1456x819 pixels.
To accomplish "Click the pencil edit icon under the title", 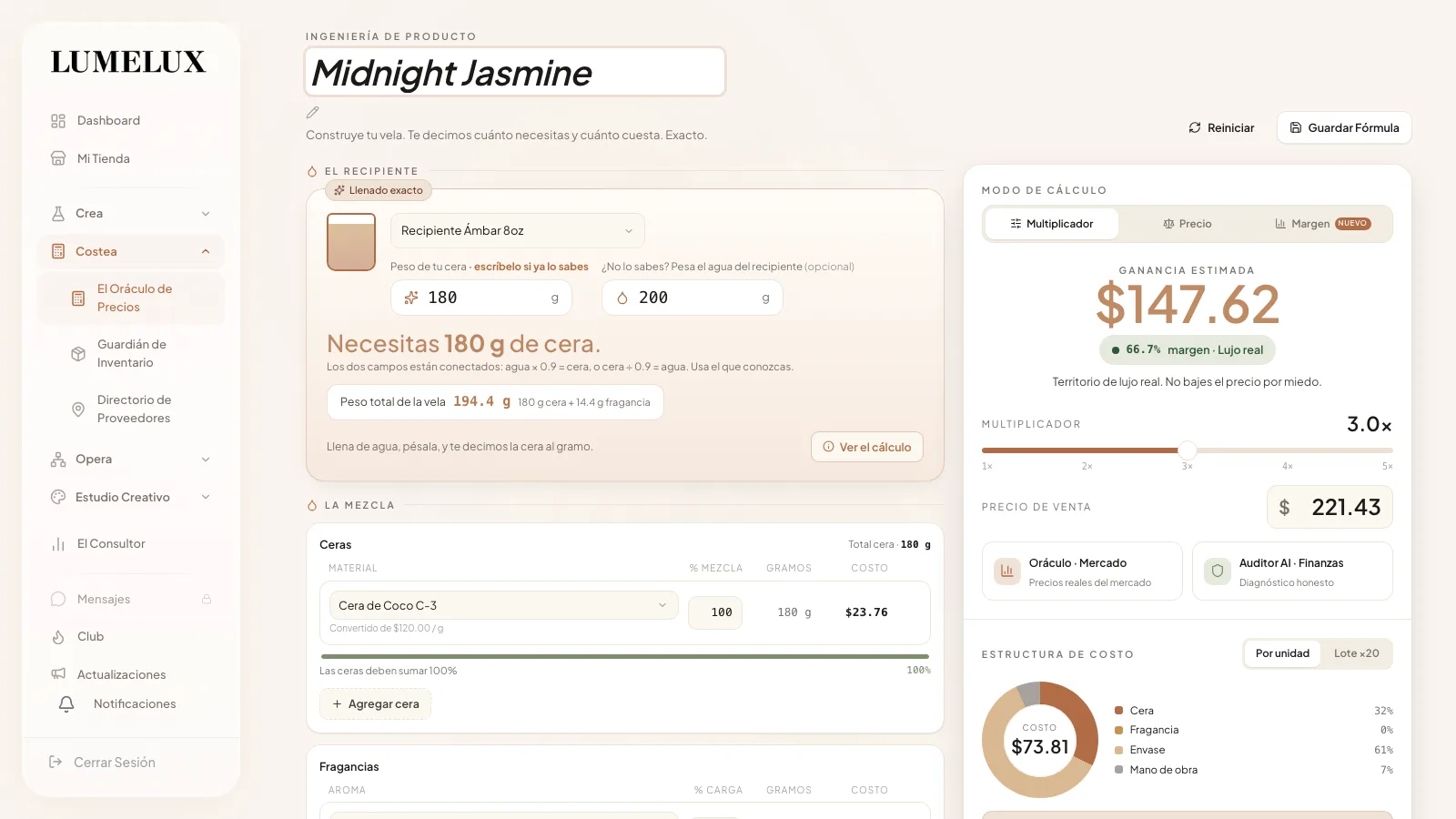I will point(313,113).
